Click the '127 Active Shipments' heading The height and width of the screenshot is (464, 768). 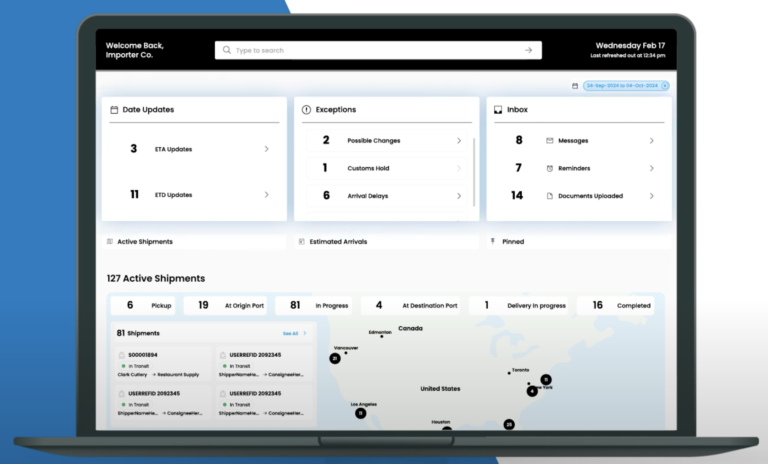156,278
